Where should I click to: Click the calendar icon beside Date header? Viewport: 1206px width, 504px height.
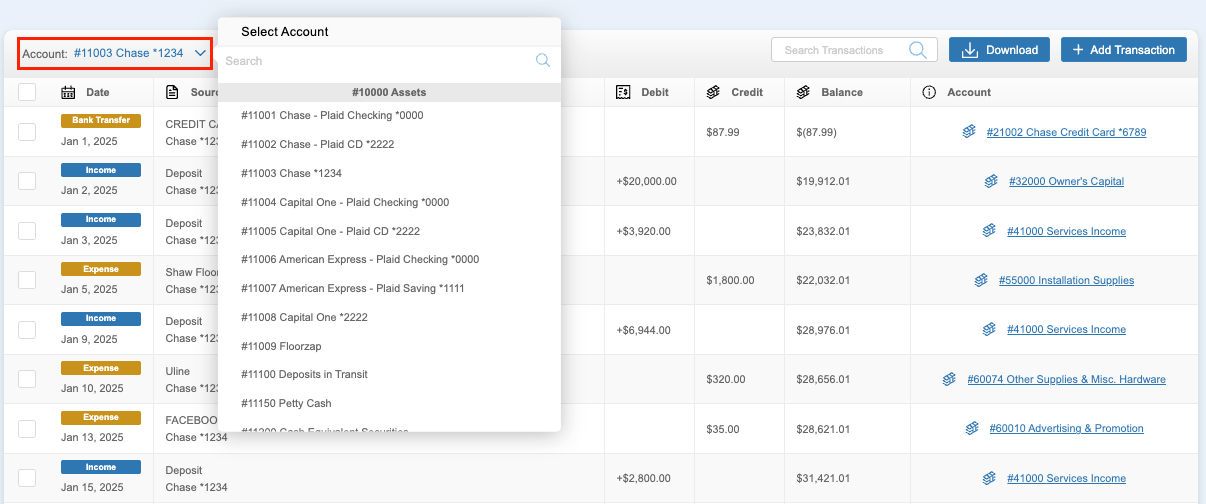pyautogui.click(x=68, y=92)
